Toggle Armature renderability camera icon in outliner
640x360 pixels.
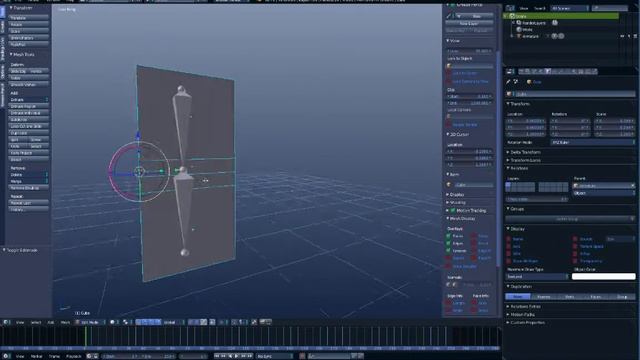coord(635,36)
